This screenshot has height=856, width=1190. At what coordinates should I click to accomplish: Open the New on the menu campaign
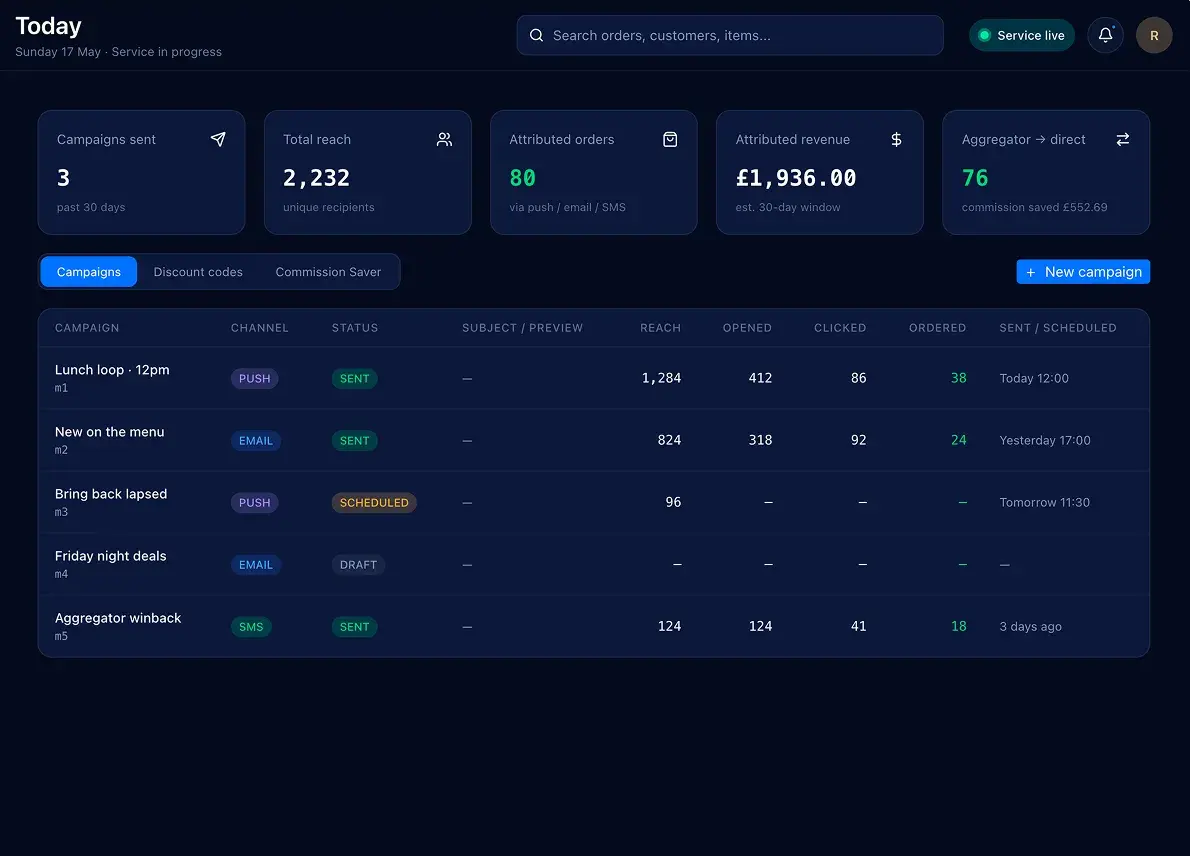pyautogui.click(x=593, y=440)
